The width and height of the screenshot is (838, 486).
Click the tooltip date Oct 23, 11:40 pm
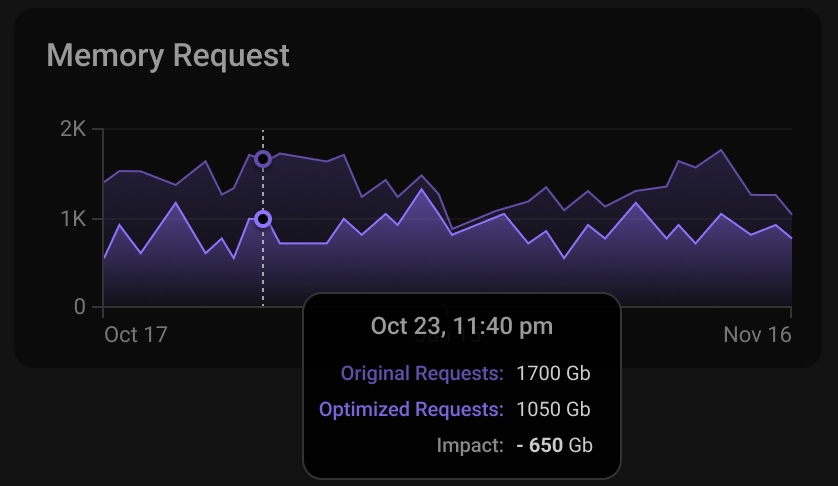point(461,326)
